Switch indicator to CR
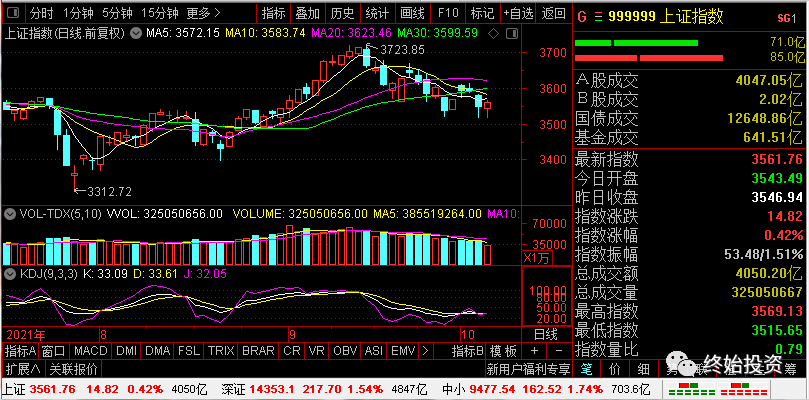The height and width of the screenshot is (400, 809). click(292, 351)
